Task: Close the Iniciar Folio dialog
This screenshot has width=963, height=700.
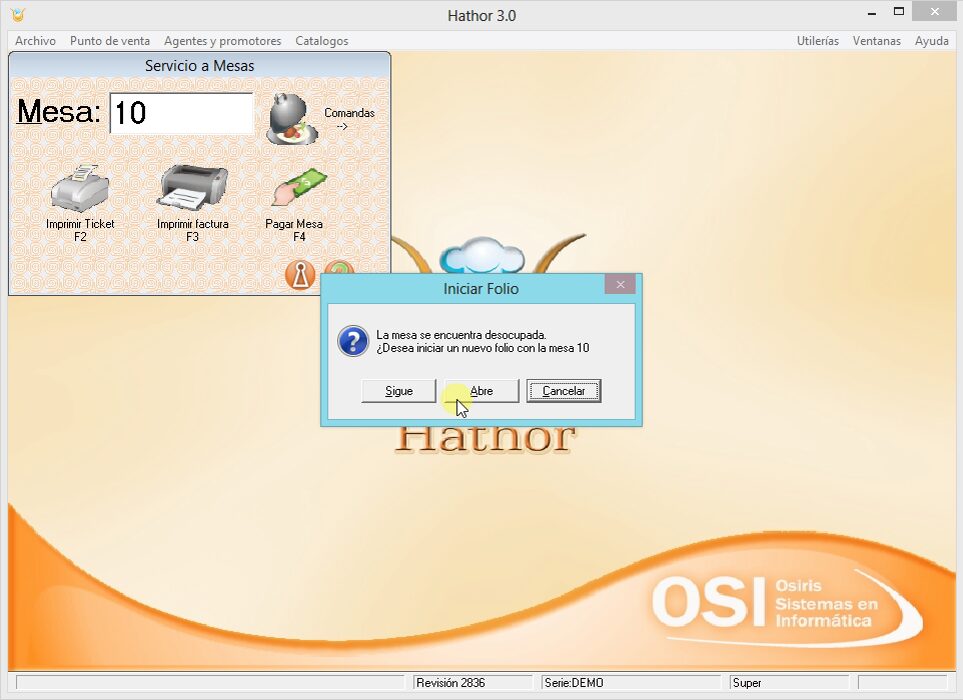Action: pyautogui.click(x=620, y=284)
